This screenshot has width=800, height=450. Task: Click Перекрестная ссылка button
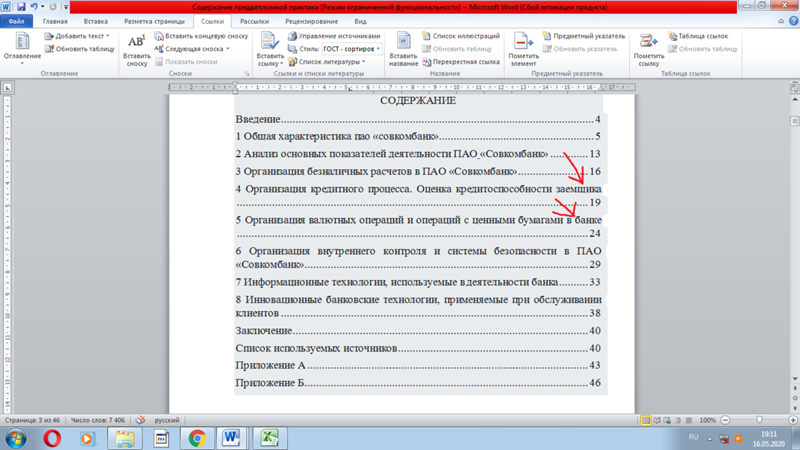tap(461, 62)
